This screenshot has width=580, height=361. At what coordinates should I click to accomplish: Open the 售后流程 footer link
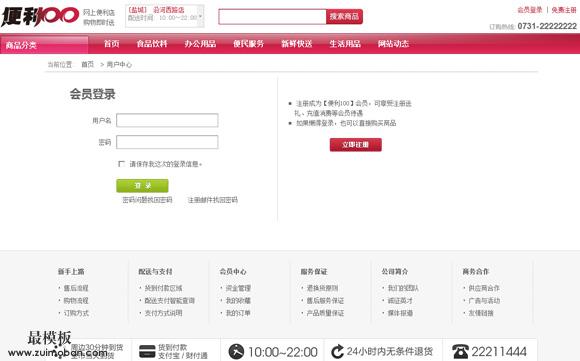[76, 288]
